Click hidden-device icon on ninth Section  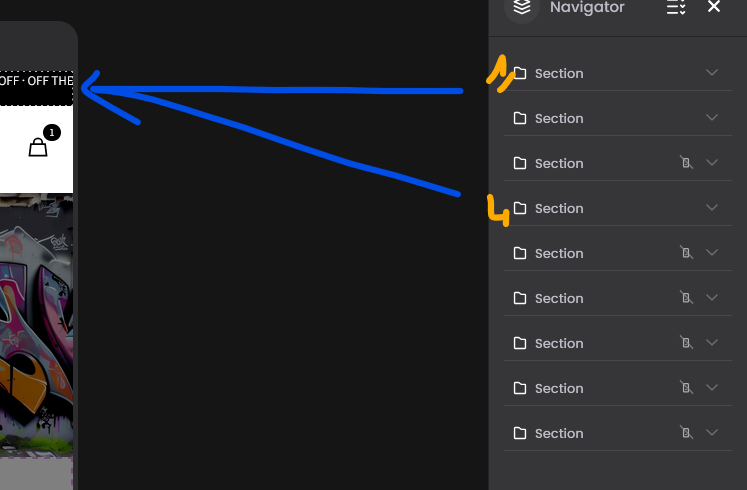pyautogui.click(x=686, y=433)
